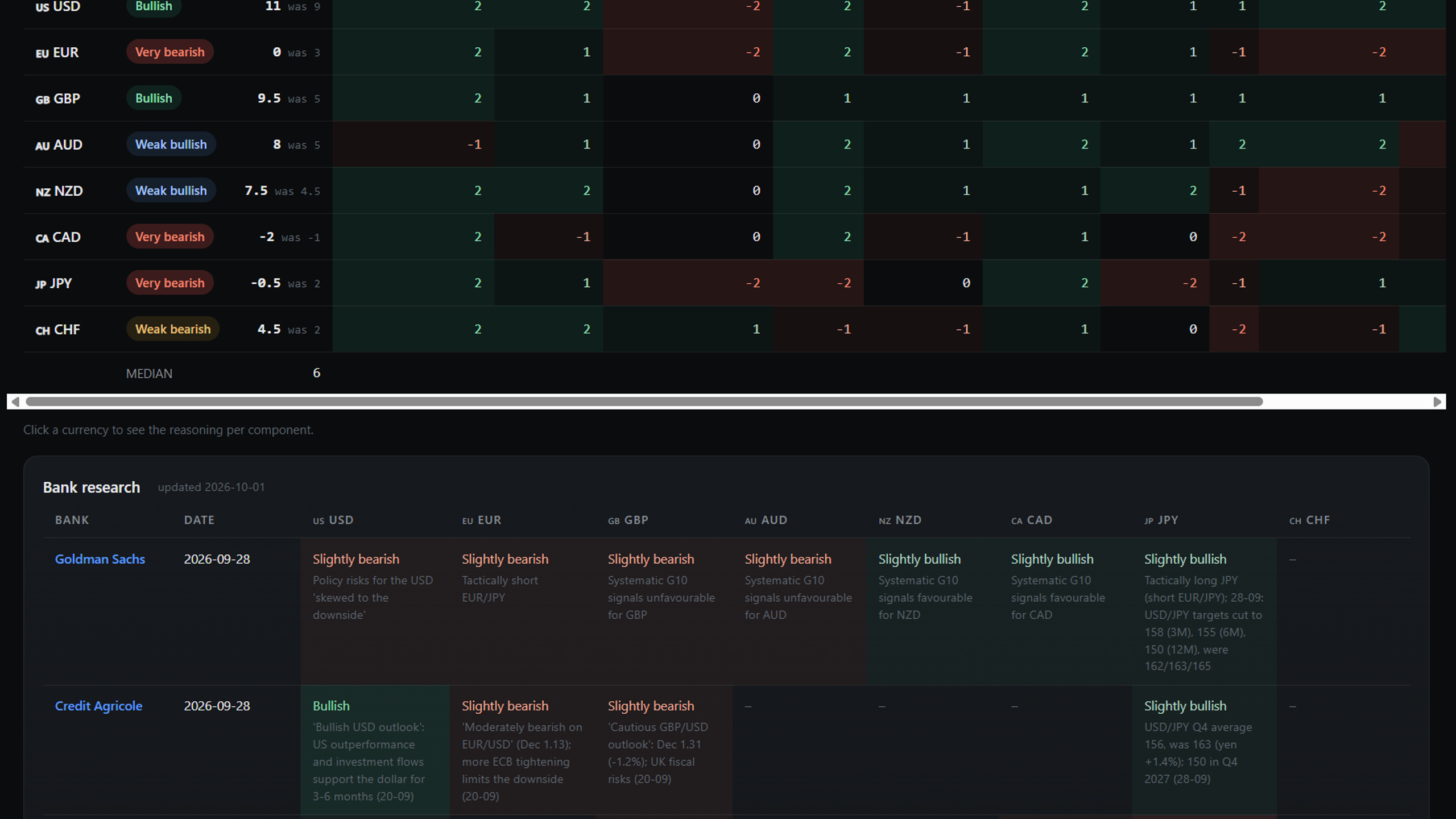Click the horizontal scrollbar thumb
Image resolution: width=1456 pixels, height=819 pixels.
point(644,402)
